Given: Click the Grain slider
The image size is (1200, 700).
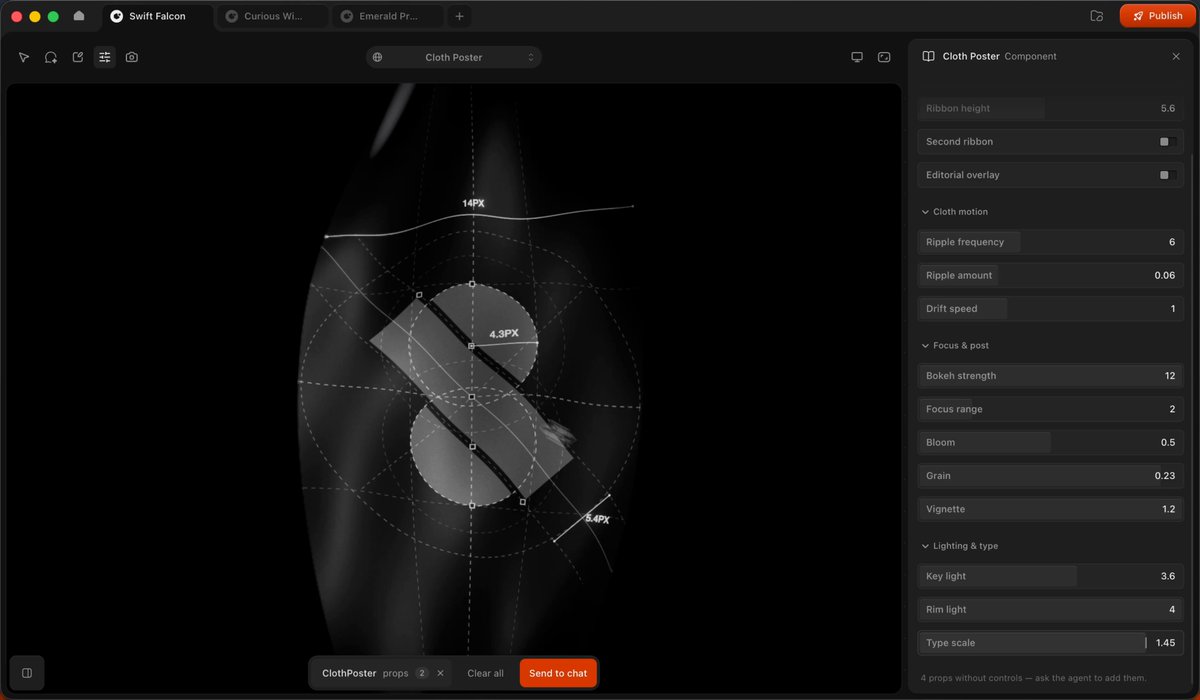Looking at the screenshot, I should (1050, 476).
